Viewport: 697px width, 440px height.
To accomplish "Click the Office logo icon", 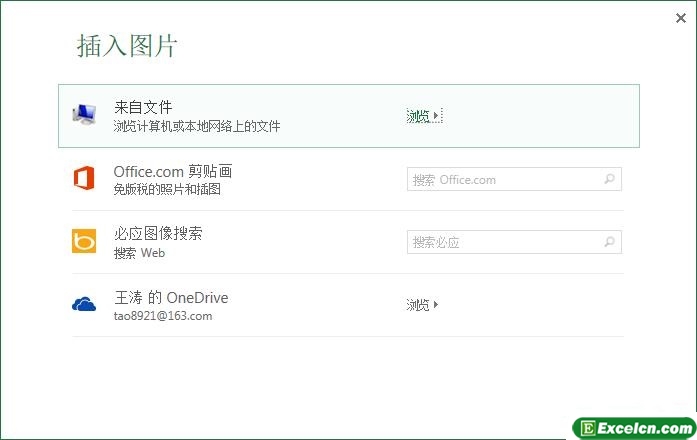I will tap(84, 178).
